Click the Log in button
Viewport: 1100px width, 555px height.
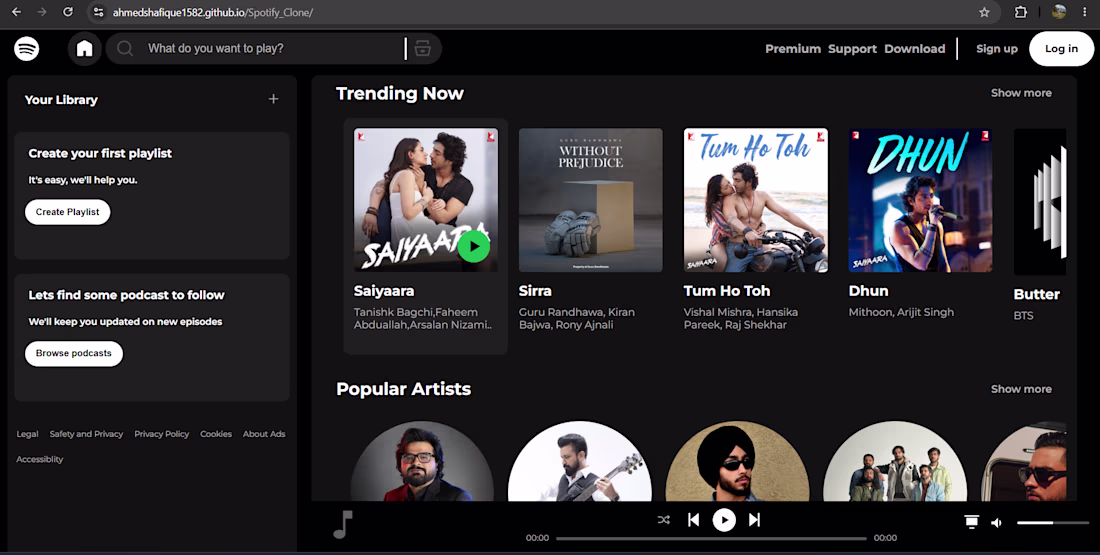1061,48
